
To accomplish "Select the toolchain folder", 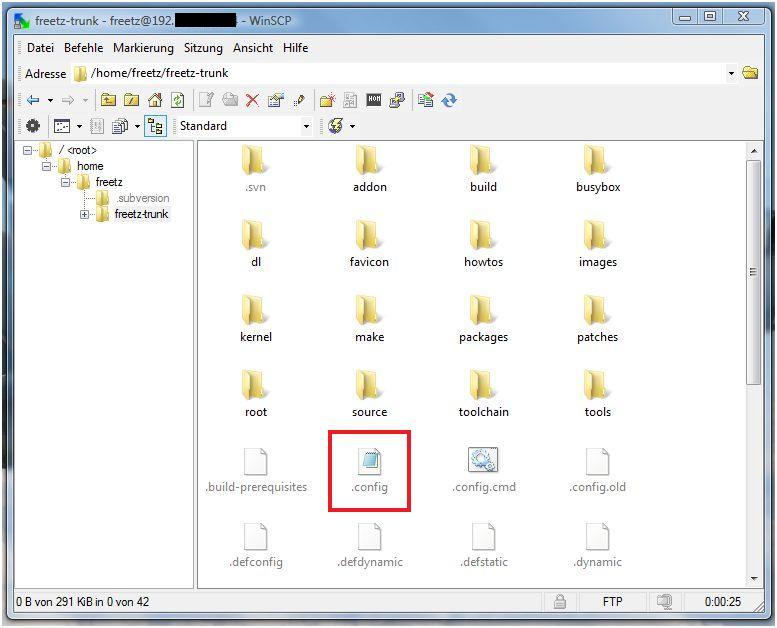I will (483, 394).
